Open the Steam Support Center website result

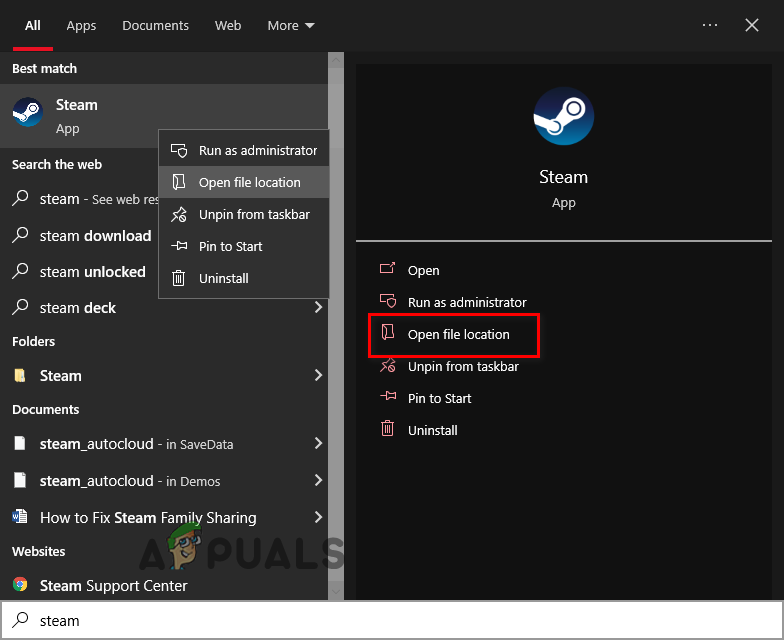tap(164, 585)
